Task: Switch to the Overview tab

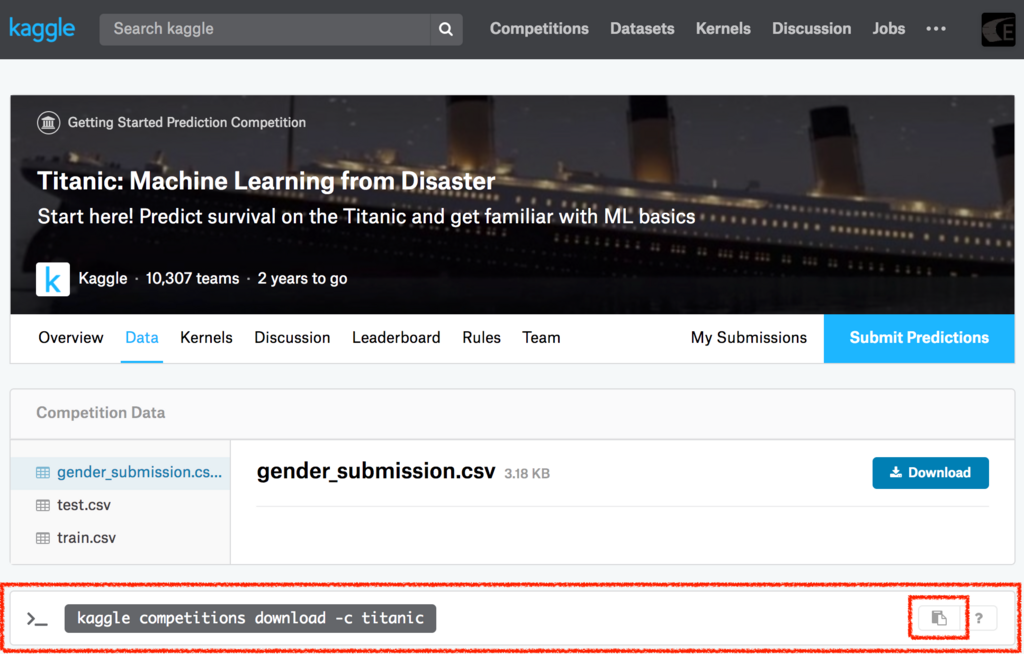Action: click(71, 338)
